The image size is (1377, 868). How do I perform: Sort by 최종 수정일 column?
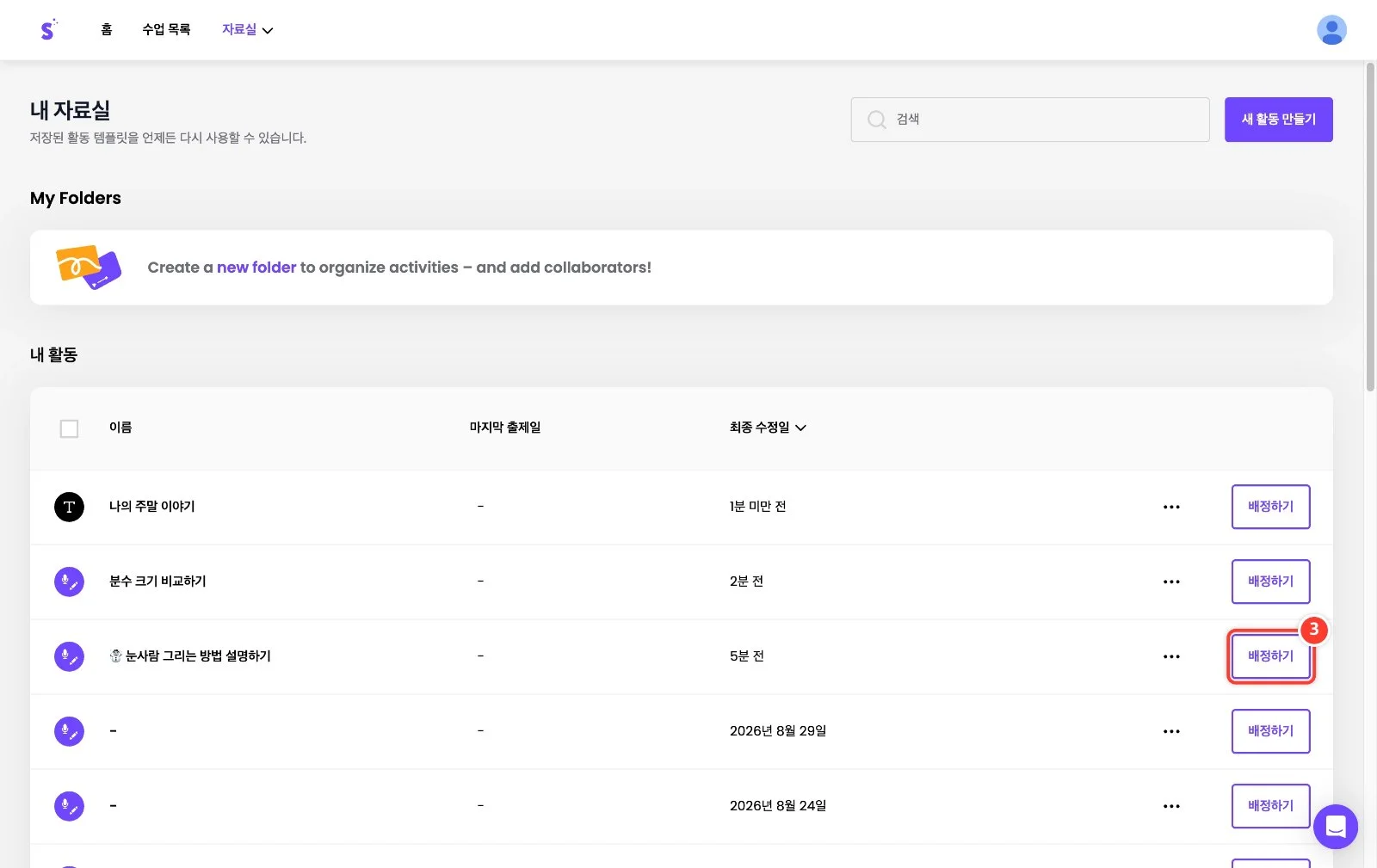pyautogui.click(x=768, y=428)
